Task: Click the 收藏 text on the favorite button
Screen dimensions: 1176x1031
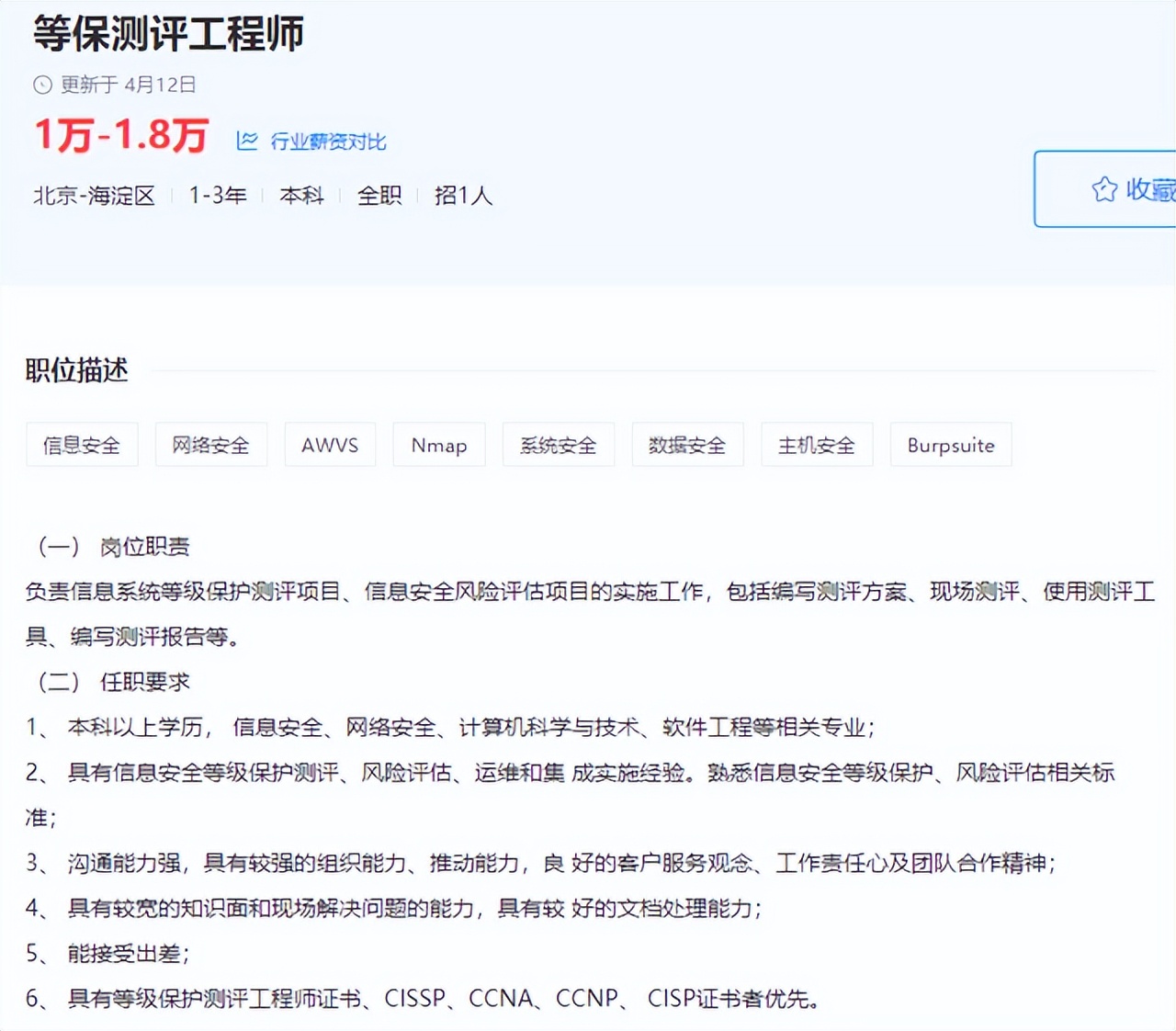Action: (1150, 189)
